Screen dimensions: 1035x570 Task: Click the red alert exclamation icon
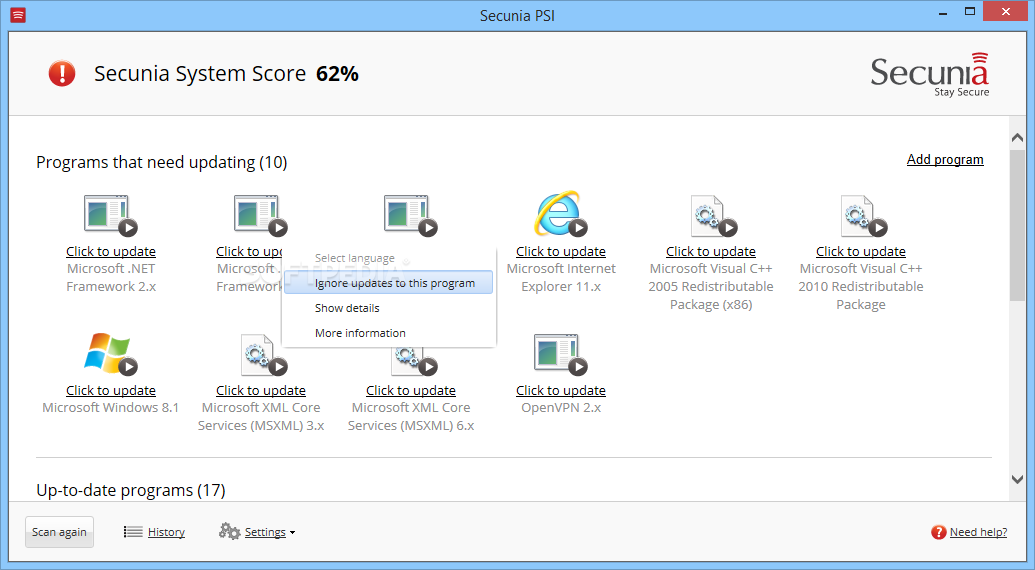pos(62,73)
